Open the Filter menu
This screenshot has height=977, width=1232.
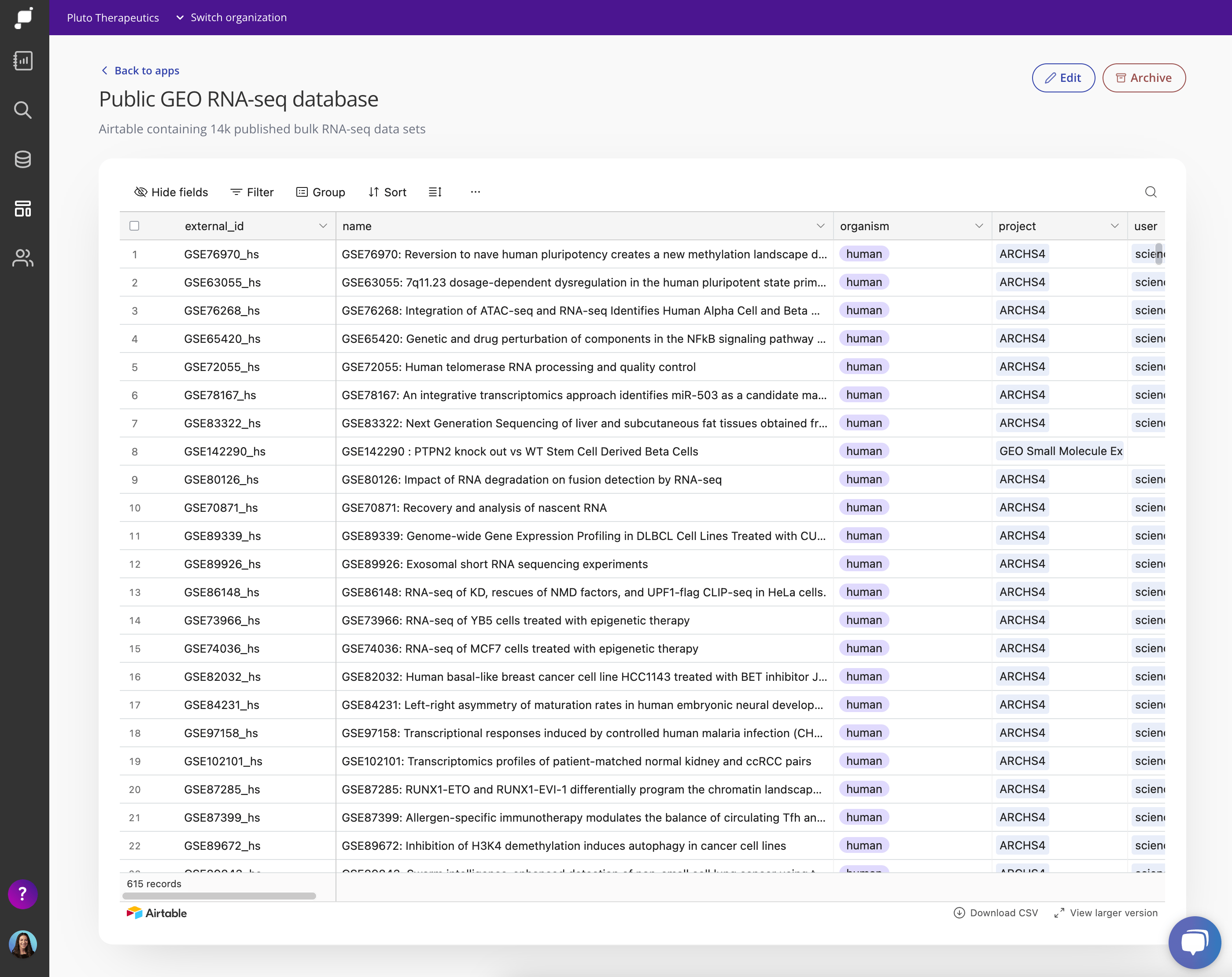pos(252,192)
